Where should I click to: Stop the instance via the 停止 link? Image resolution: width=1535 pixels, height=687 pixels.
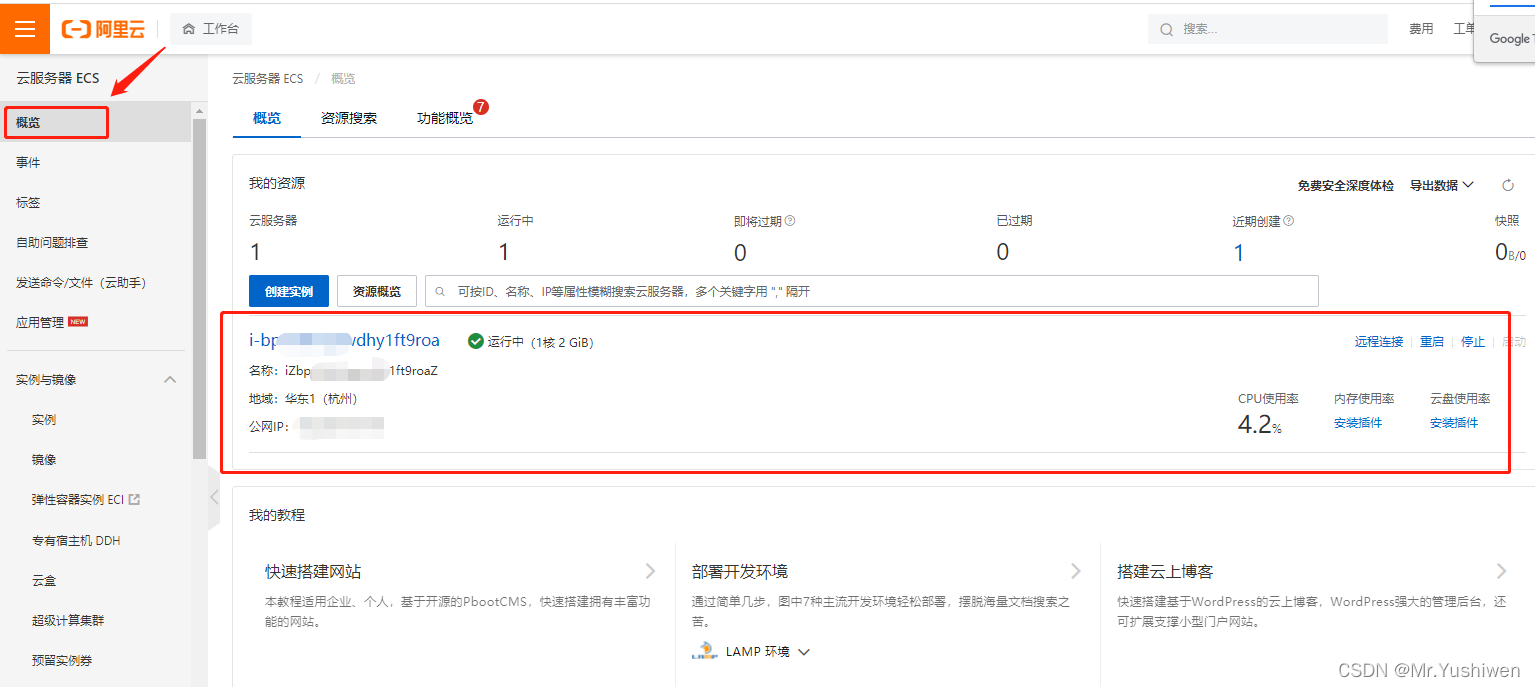1473,341
